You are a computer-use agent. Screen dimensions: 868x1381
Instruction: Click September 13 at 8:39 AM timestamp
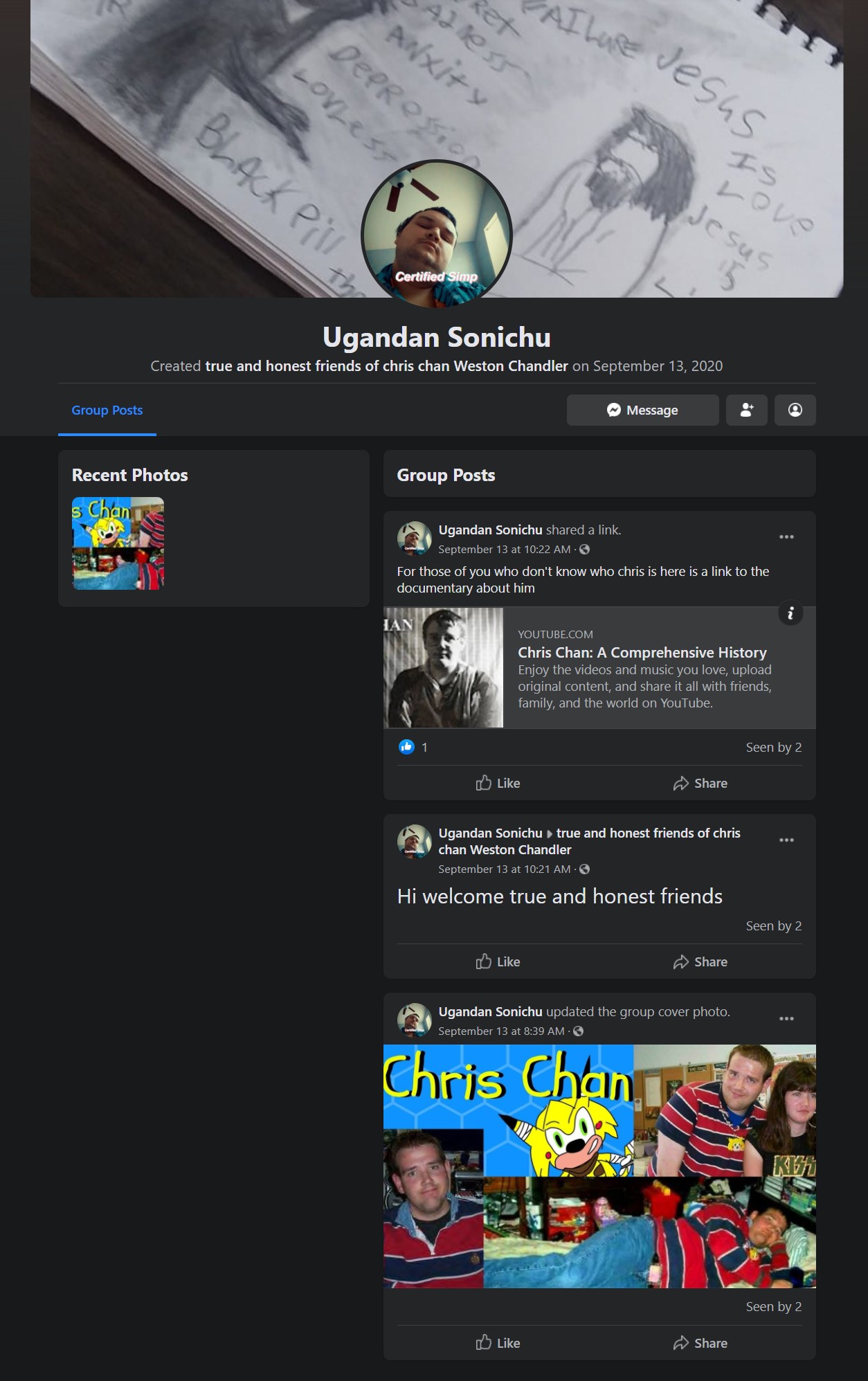tap(501, 1031)
